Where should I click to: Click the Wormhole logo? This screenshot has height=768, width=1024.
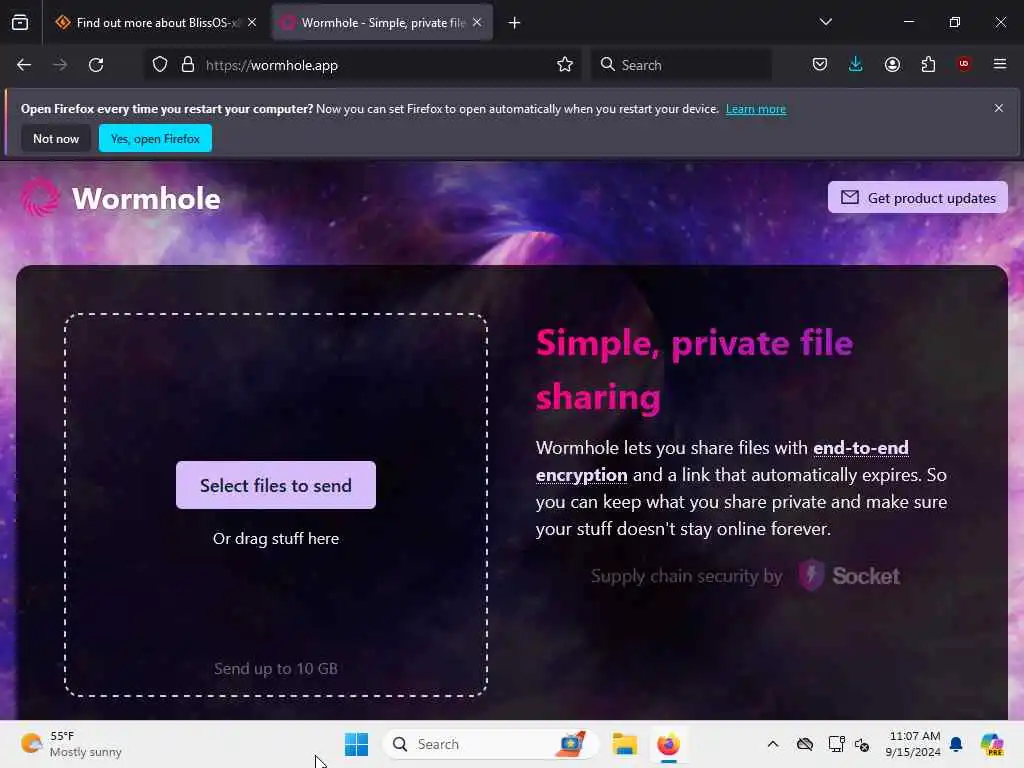click(120, 198)
